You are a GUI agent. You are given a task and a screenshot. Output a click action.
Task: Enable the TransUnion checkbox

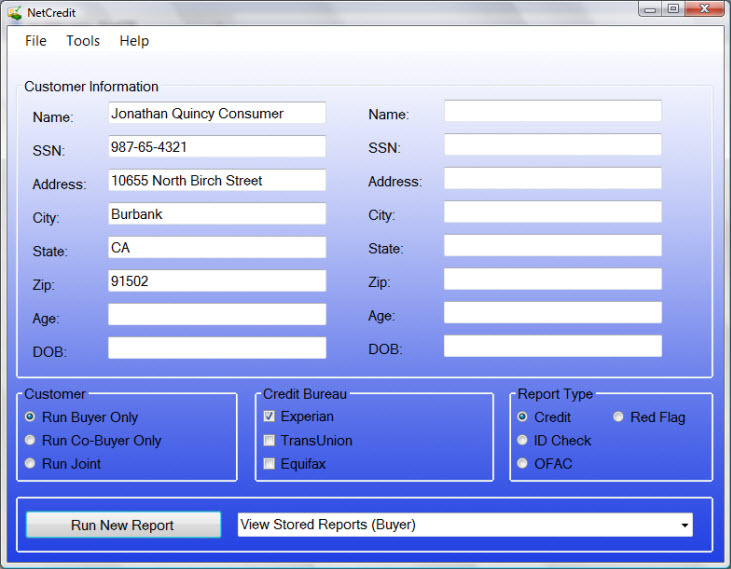269,440
